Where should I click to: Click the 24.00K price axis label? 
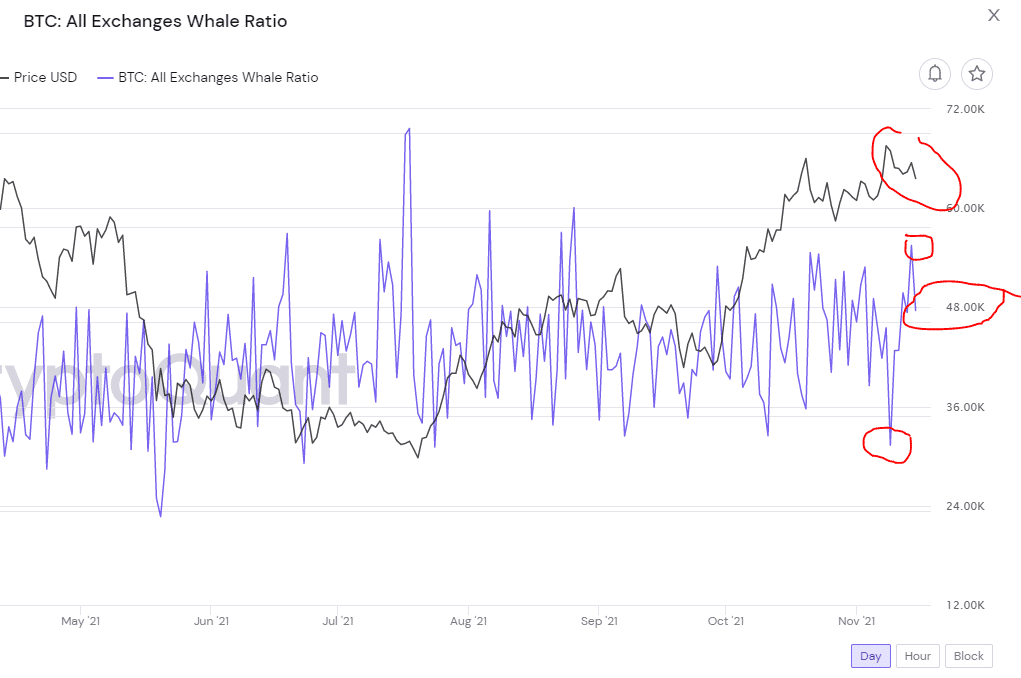(958, 506)
